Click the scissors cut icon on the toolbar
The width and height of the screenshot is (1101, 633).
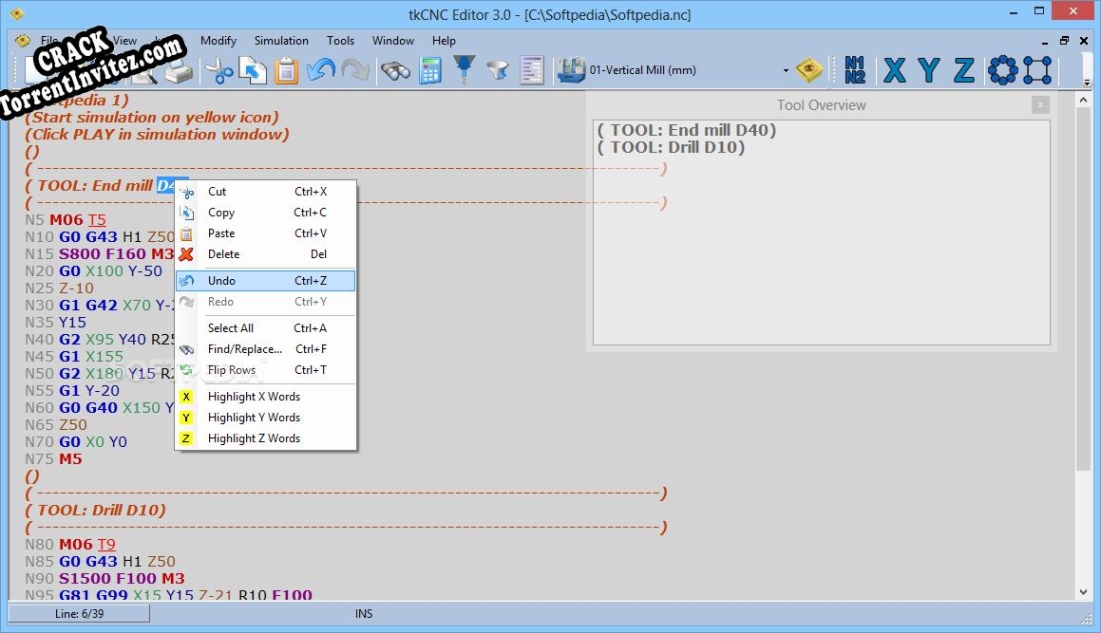click(x=220, y=70)
